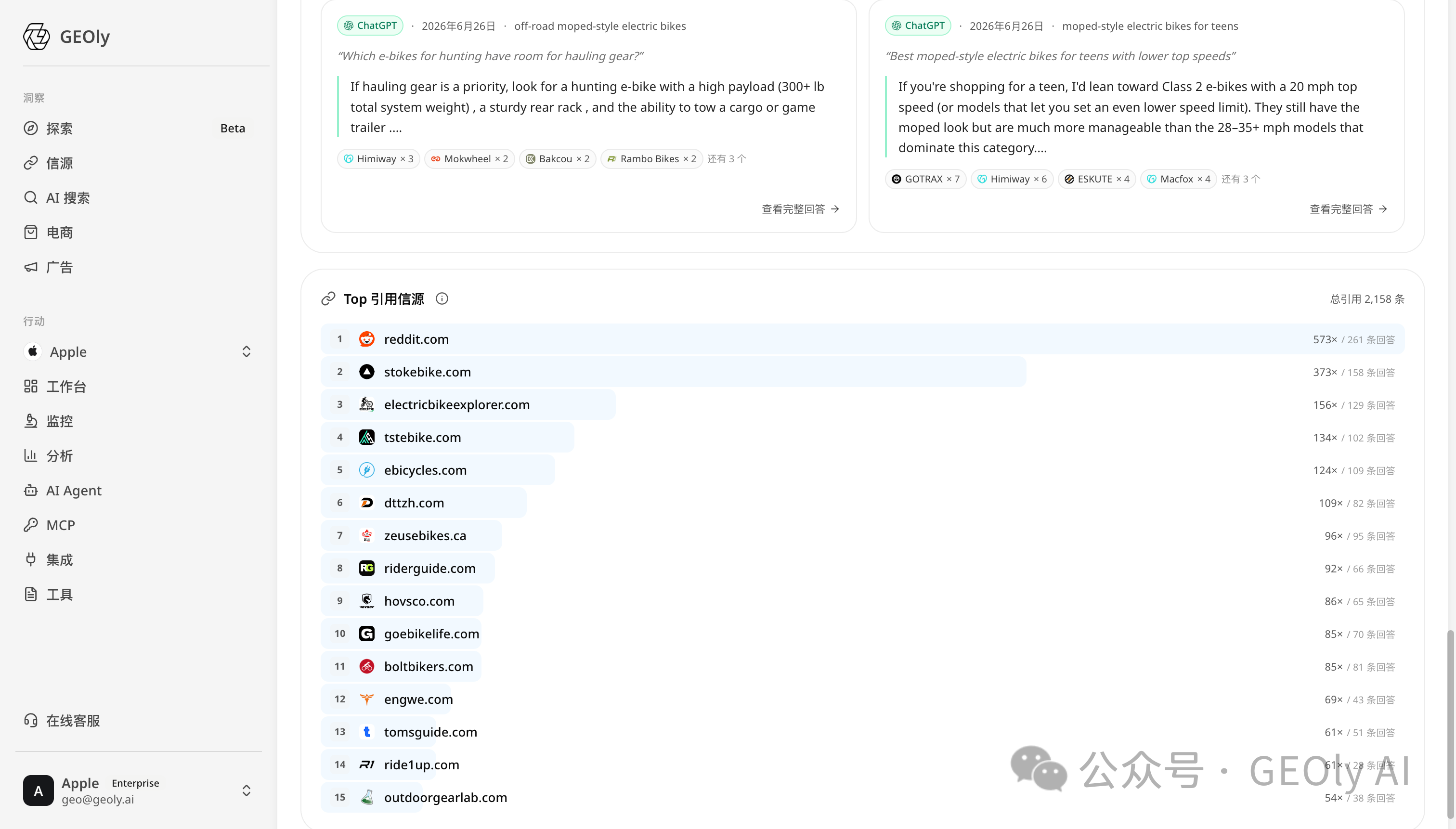Open the AI Agent robot icon
Screen dimensions: 1456x829
pos(31,490)
